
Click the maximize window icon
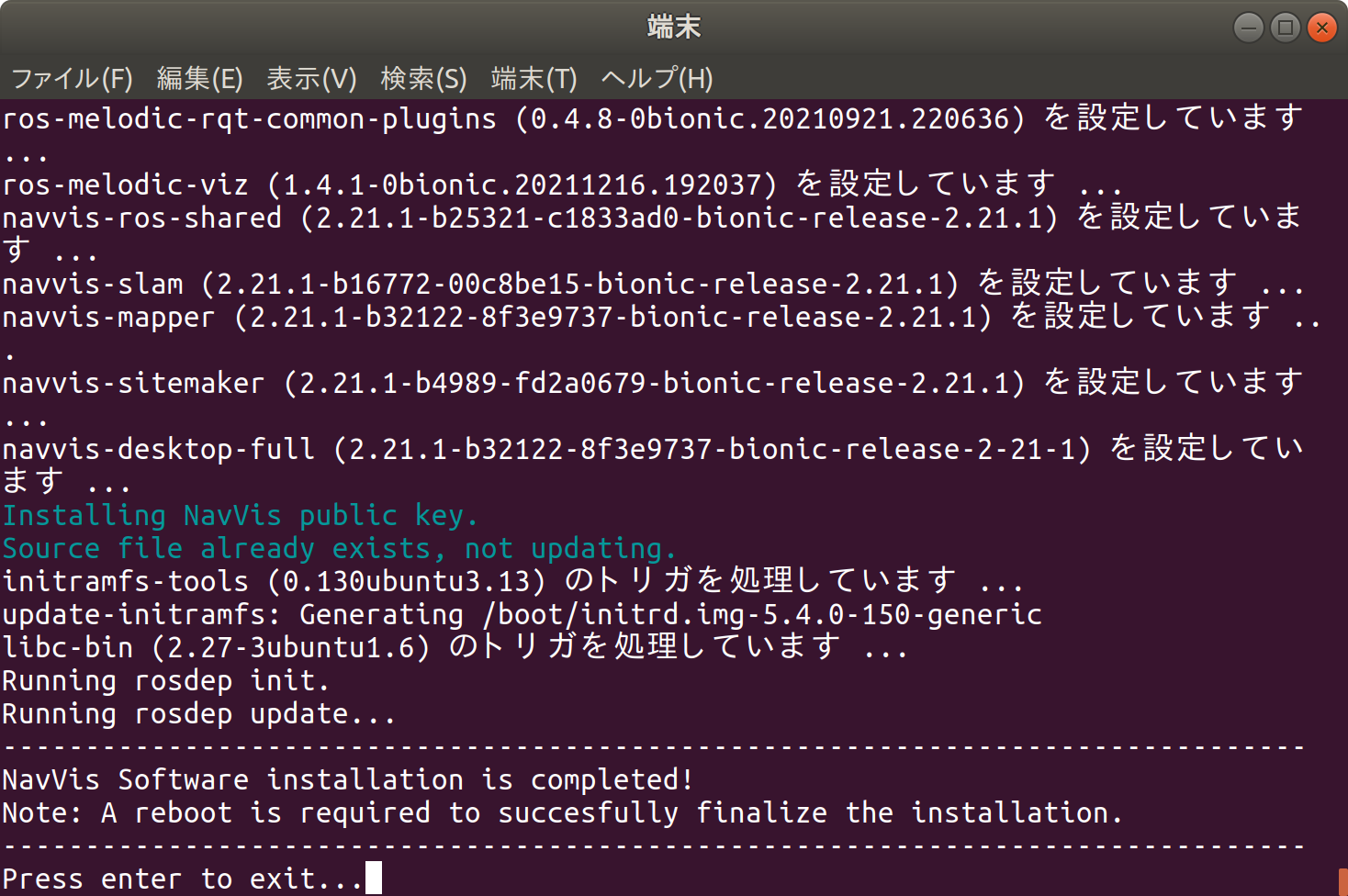1285,28
